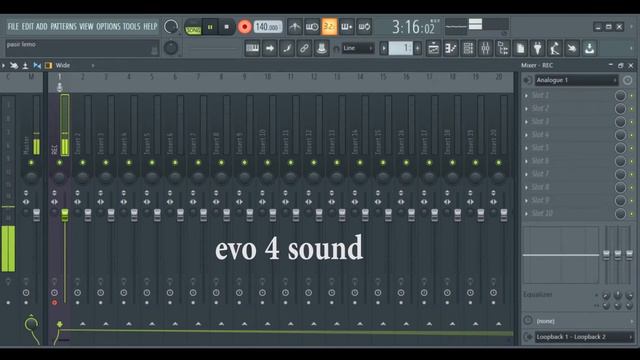Click the download arrow save icon

pyautogui.click(x=589, y=49)
